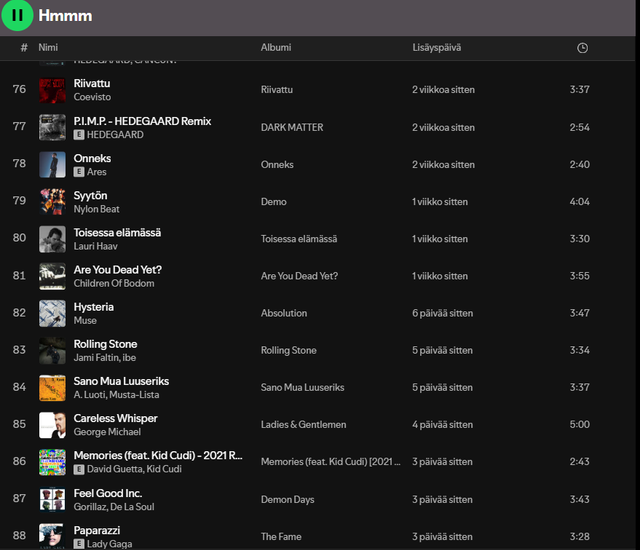Screen dimensions: 640x550
Task: Open artist Musta-Lista
Action: pyautogui.click(x=134, y=395)
